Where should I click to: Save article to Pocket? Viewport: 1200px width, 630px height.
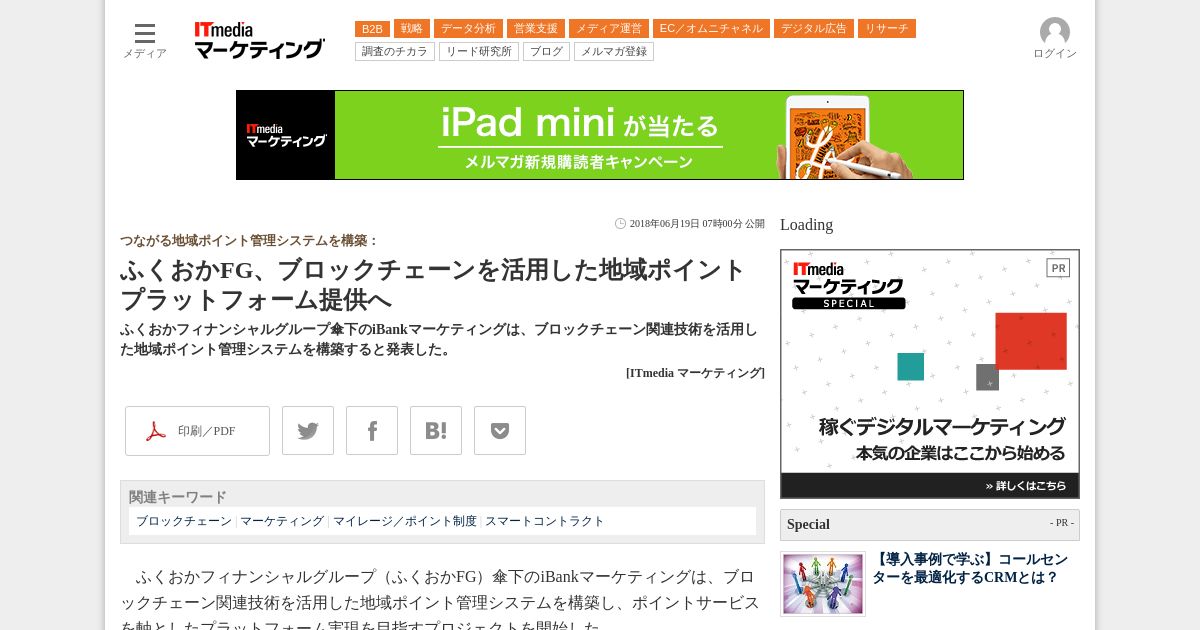coord(500,431)
